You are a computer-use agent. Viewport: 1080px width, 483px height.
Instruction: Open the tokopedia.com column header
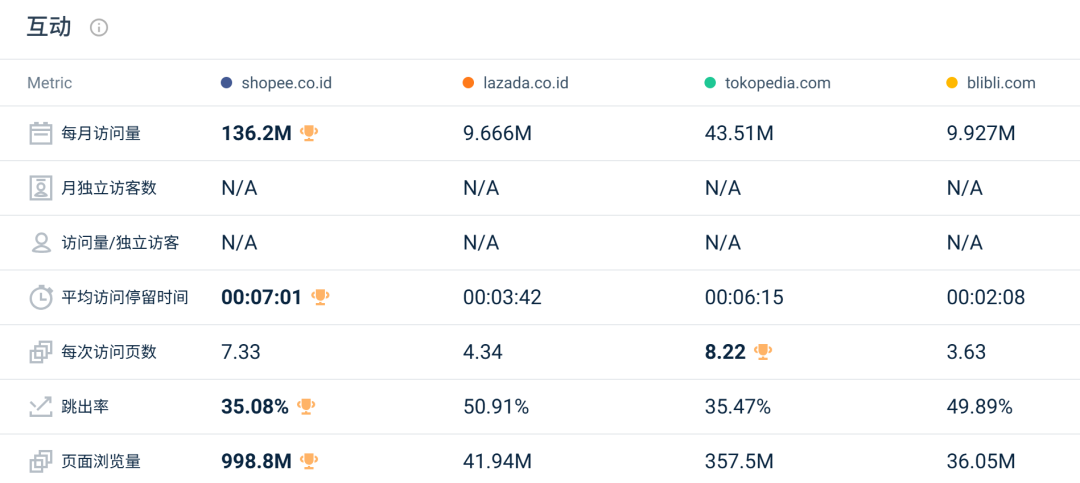pyautogui.click(x=778, y=83)
